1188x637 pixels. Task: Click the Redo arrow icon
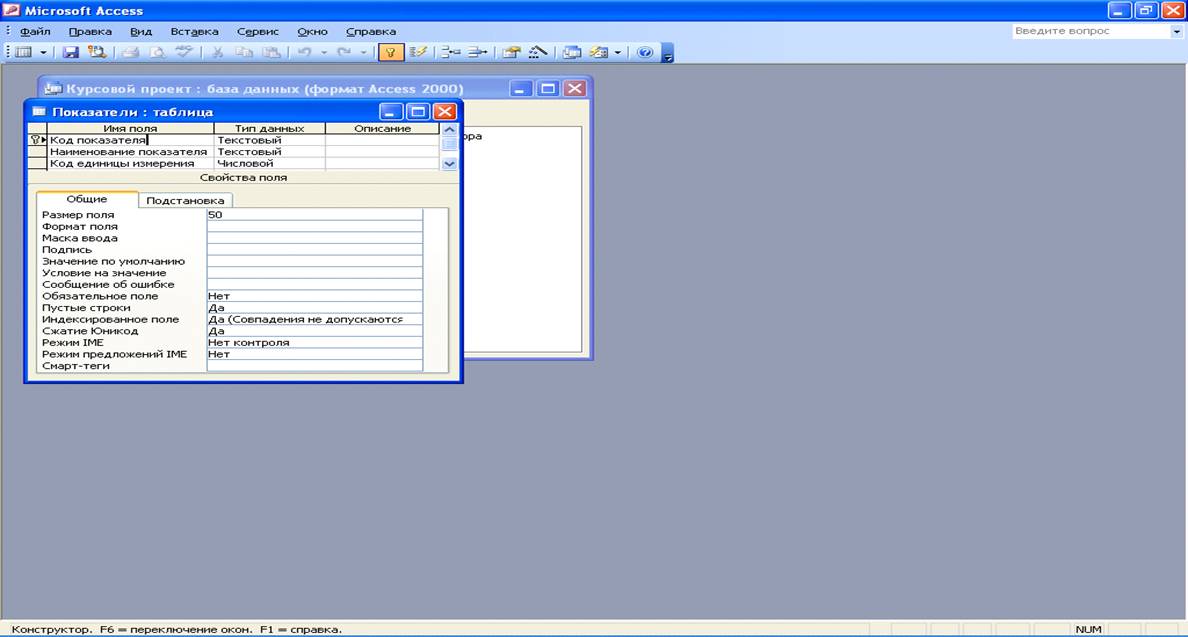(x=344, y=52)
